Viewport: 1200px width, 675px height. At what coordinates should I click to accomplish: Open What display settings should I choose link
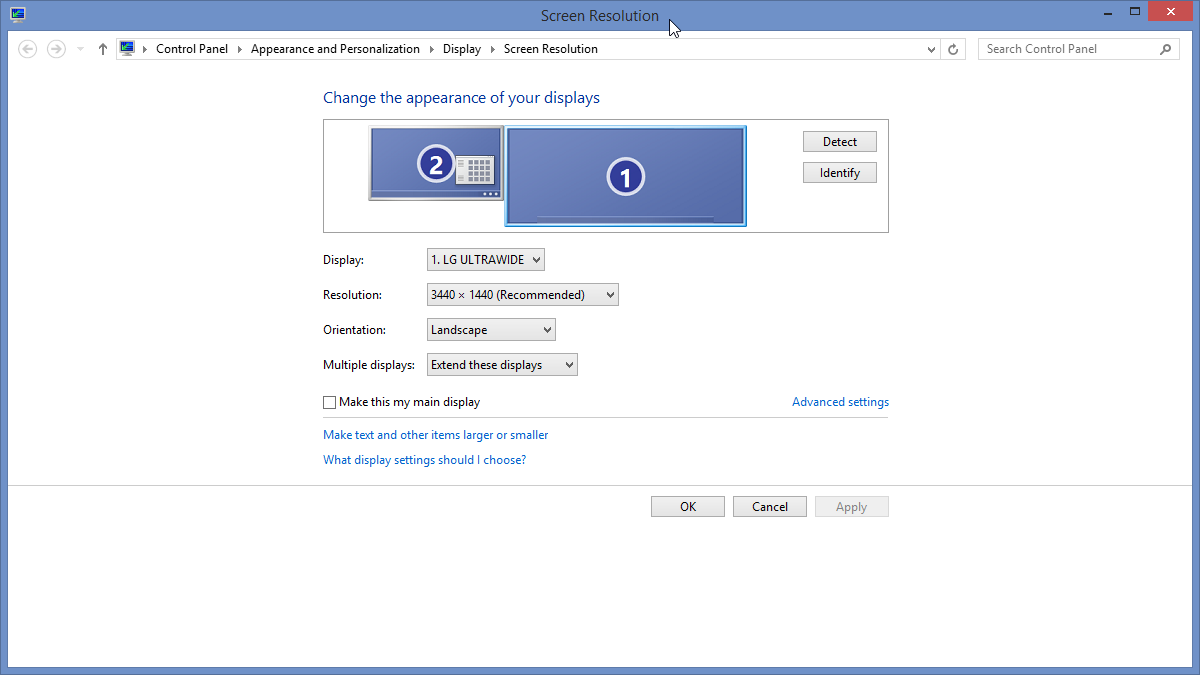coord(424,460)
